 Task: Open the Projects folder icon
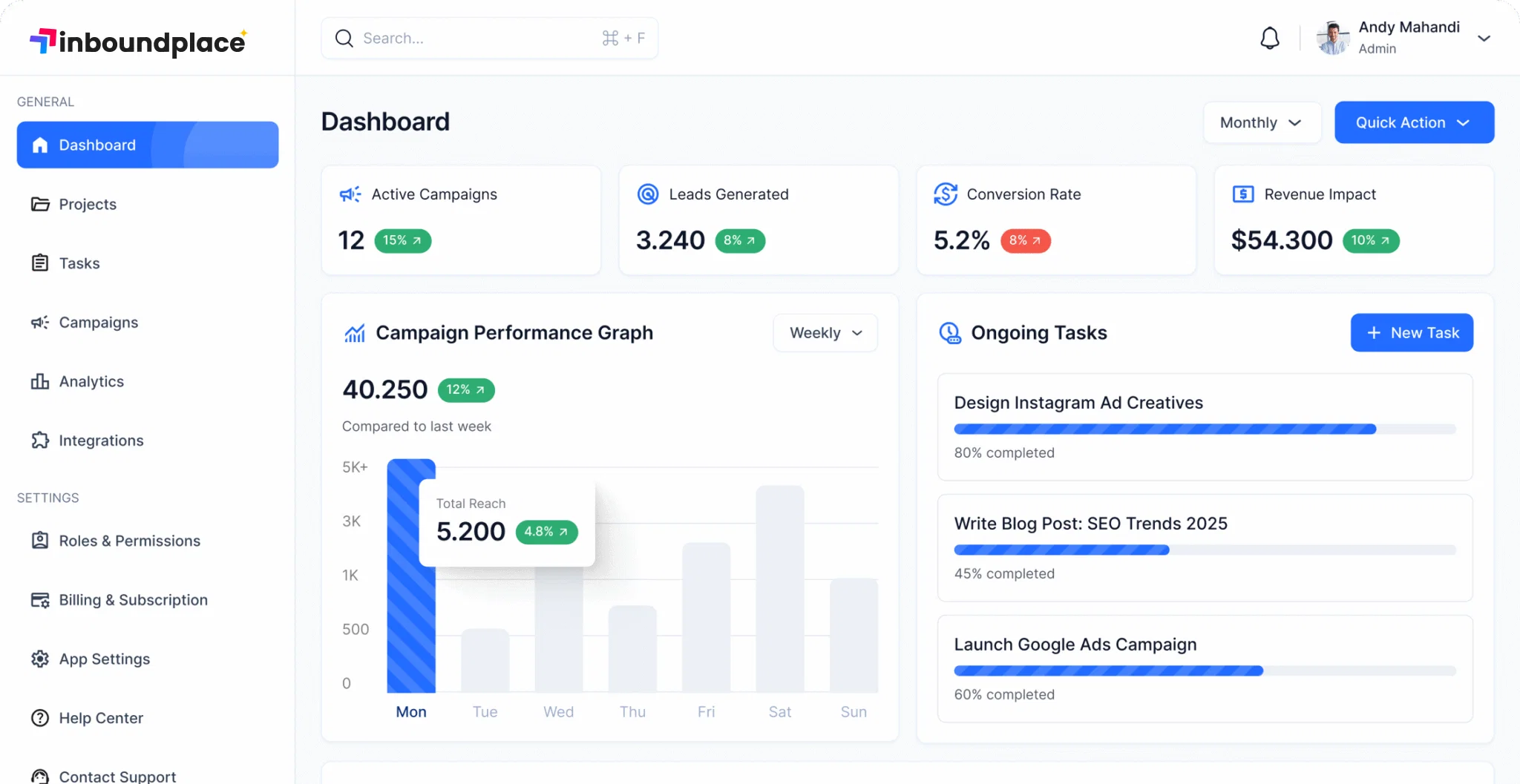pyautogui.click(x=40, y=204)
